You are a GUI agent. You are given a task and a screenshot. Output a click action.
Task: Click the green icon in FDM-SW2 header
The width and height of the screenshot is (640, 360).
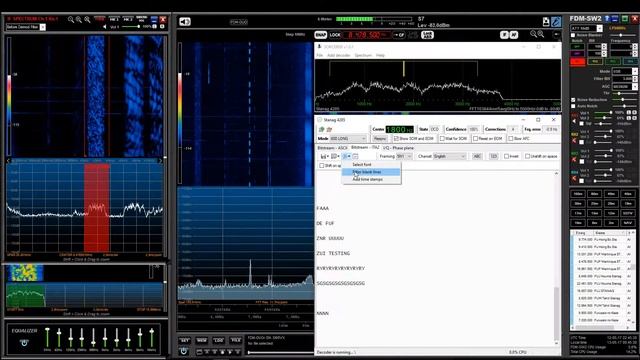click(x=625, y=19)
